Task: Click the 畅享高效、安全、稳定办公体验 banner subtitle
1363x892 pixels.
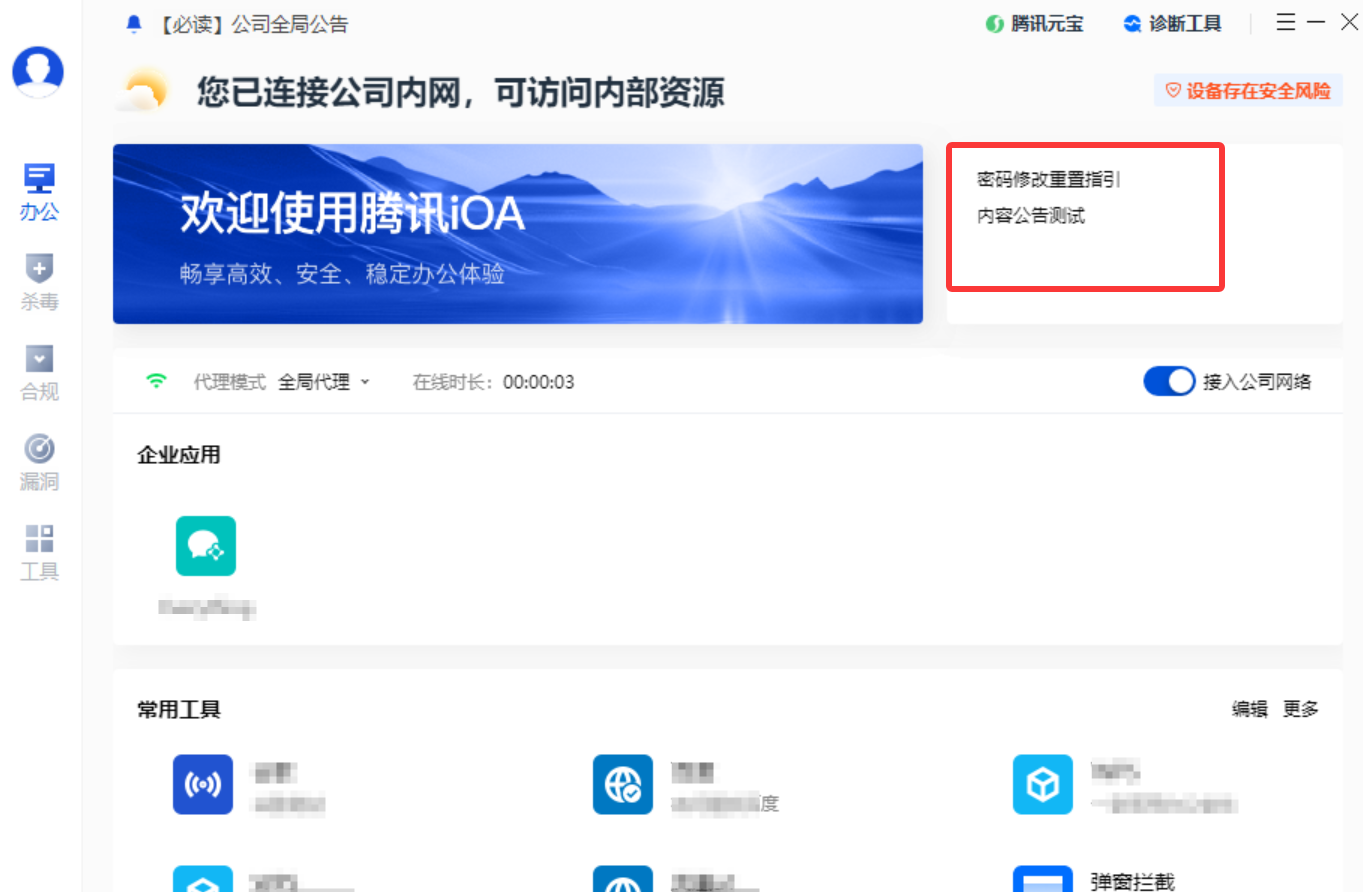Action: click(343, 274)
